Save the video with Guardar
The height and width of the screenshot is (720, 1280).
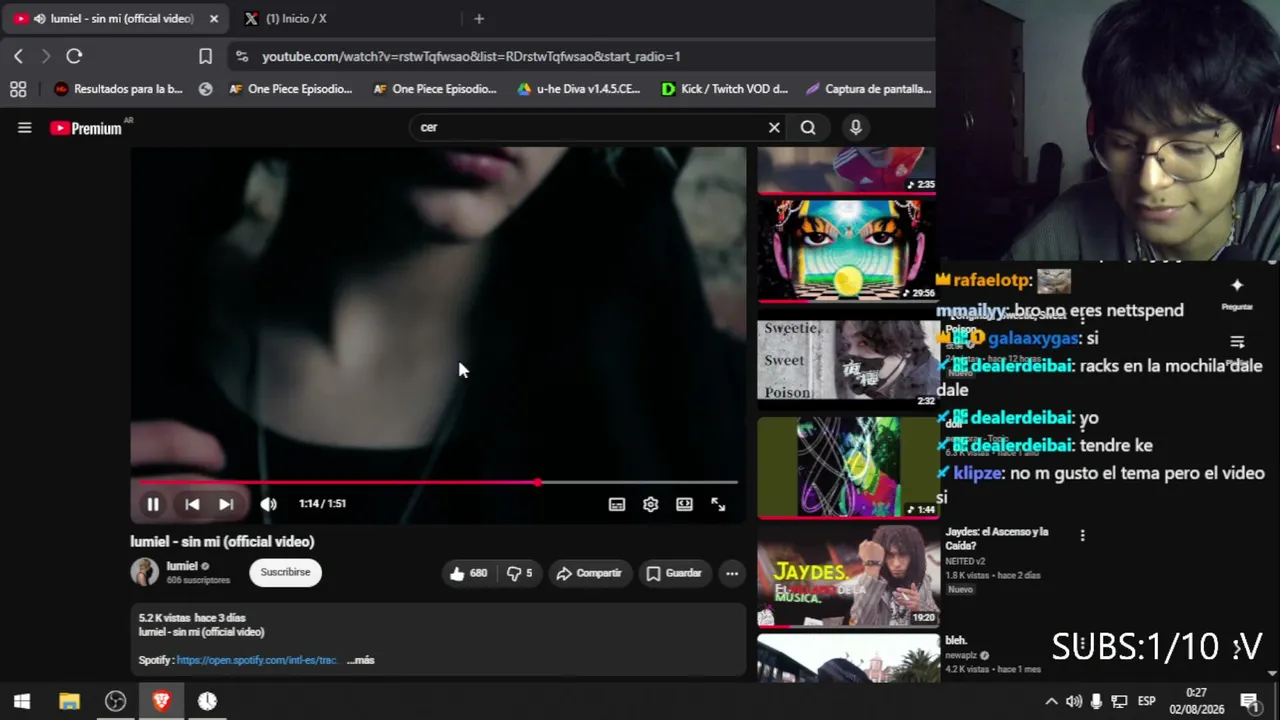click(674, 573)
